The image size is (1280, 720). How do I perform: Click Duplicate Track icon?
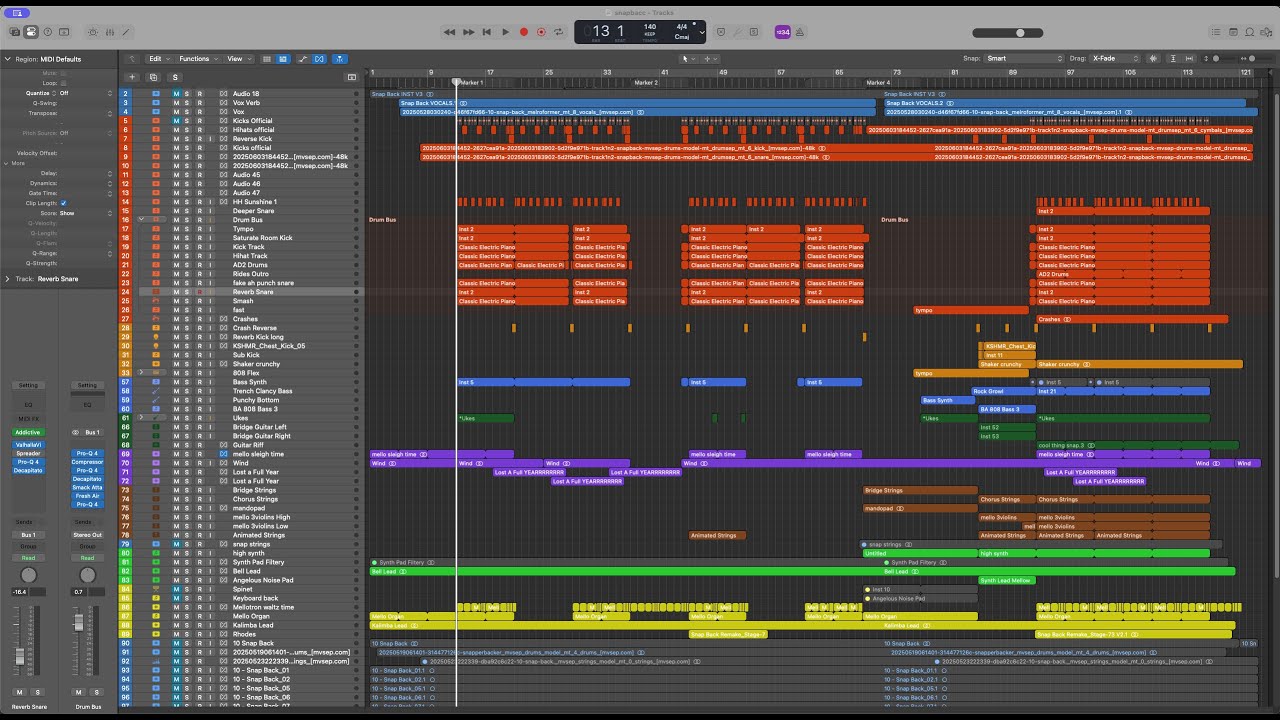coord(153,77)
